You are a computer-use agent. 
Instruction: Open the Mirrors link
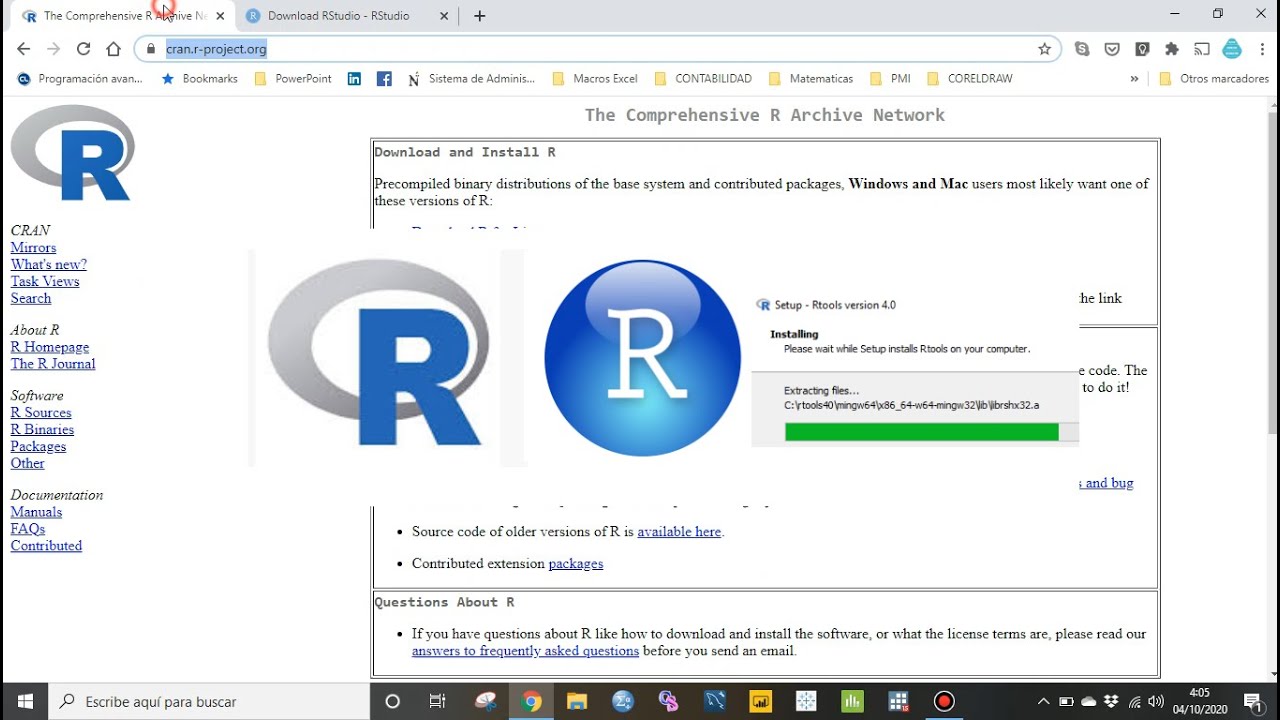[x=33, y=247]
